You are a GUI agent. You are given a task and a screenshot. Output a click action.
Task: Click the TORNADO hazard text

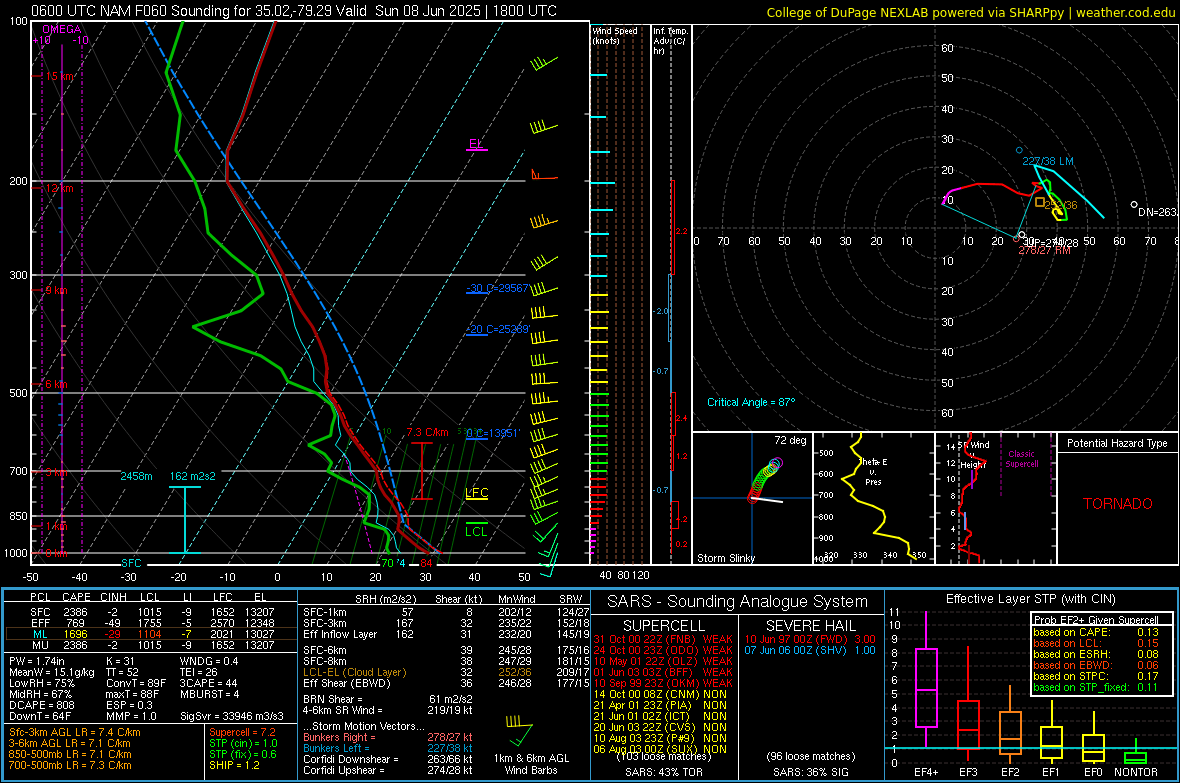[1118, 504]
